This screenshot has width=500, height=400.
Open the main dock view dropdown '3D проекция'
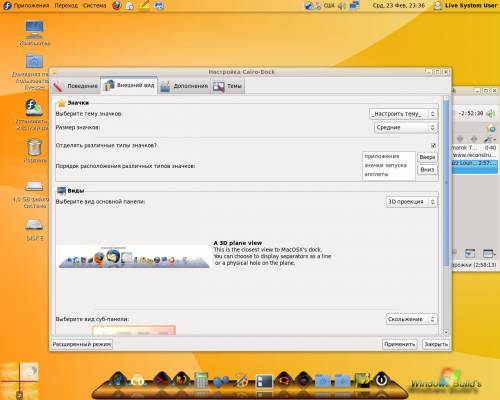[411, 202]
